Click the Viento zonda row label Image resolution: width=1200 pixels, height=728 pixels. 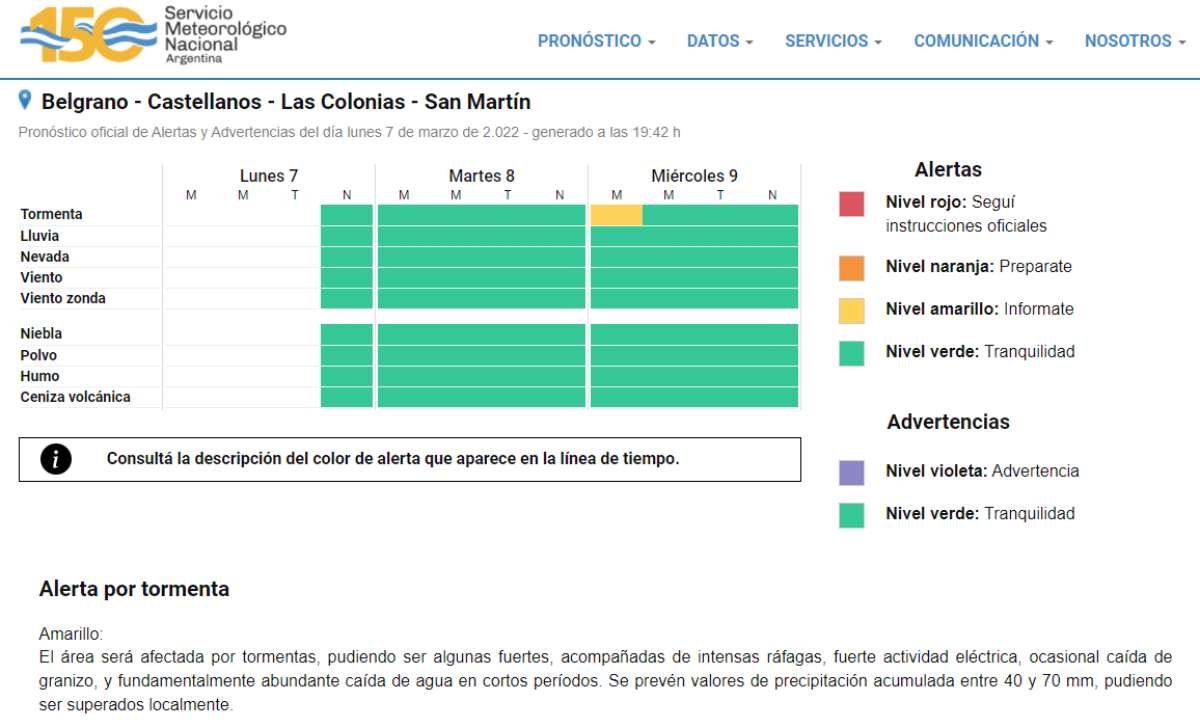[x=62, y=298]
